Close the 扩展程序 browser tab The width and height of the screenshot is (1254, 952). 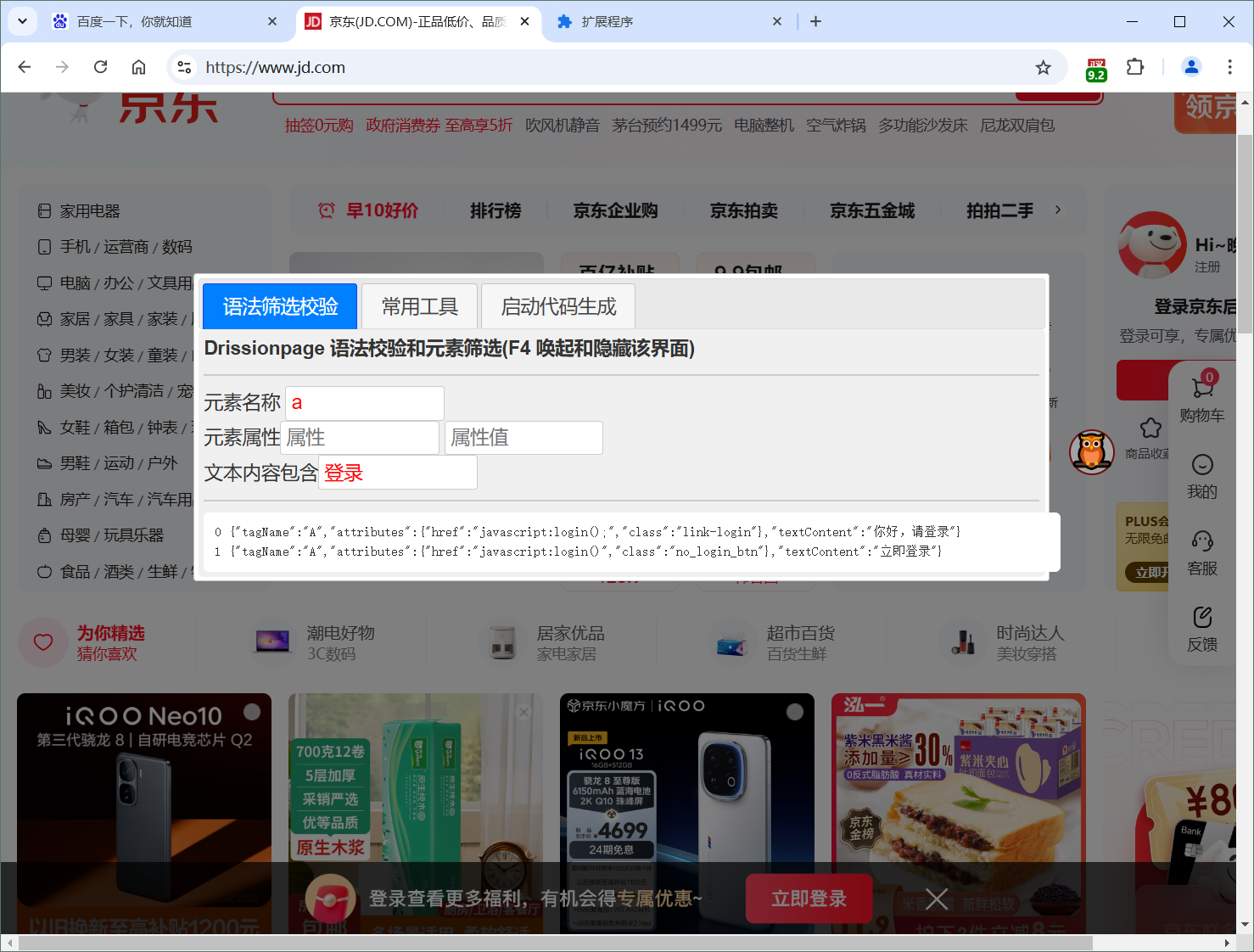[777, 21]
